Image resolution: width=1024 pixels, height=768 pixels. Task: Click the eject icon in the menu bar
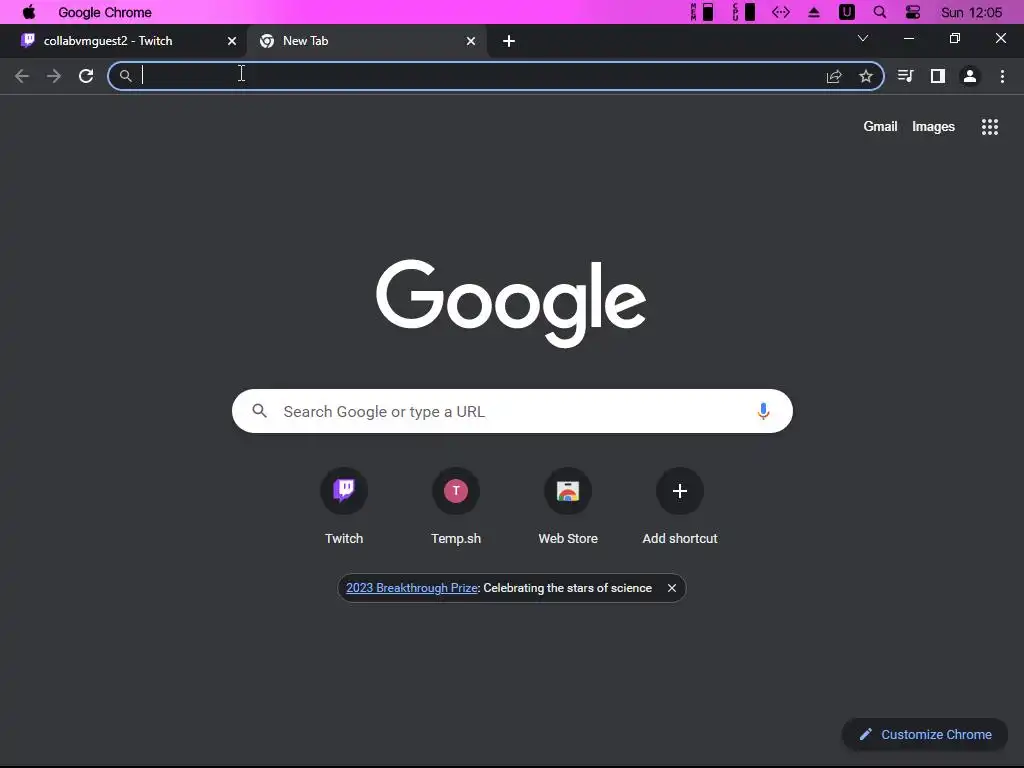(814, 12)
